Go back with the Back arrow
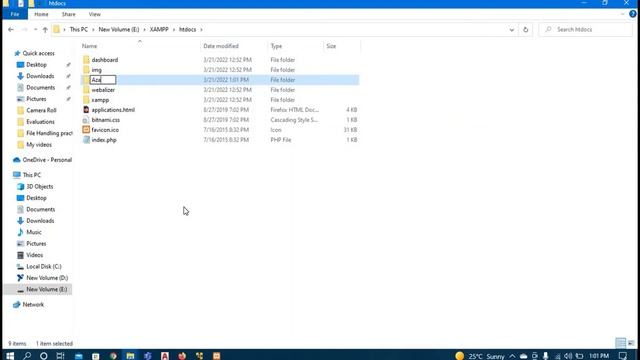 pos(11,29)
